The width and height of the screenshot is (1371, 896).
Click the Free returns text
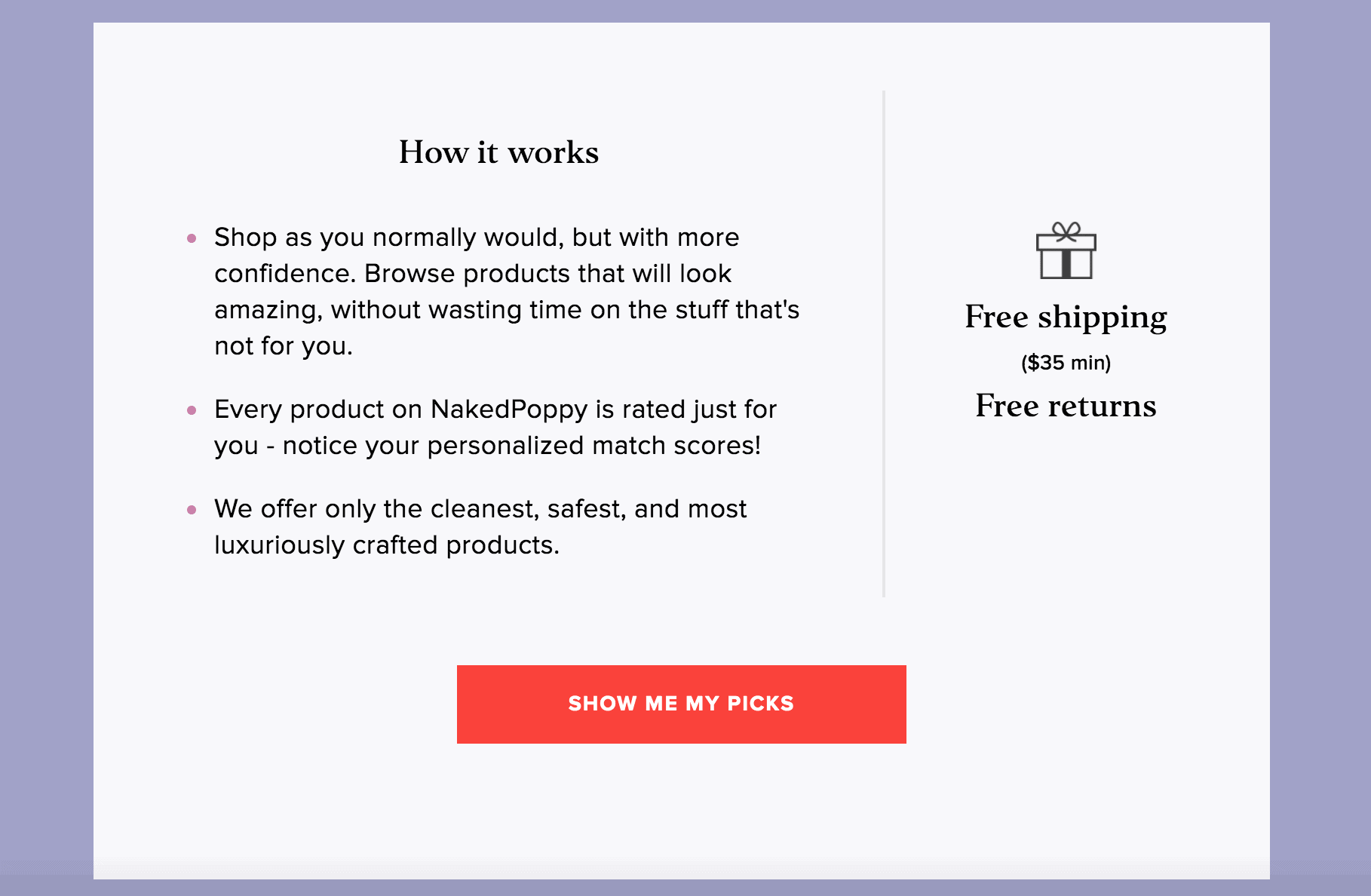pyautogui.click(x=1066, y=406)
